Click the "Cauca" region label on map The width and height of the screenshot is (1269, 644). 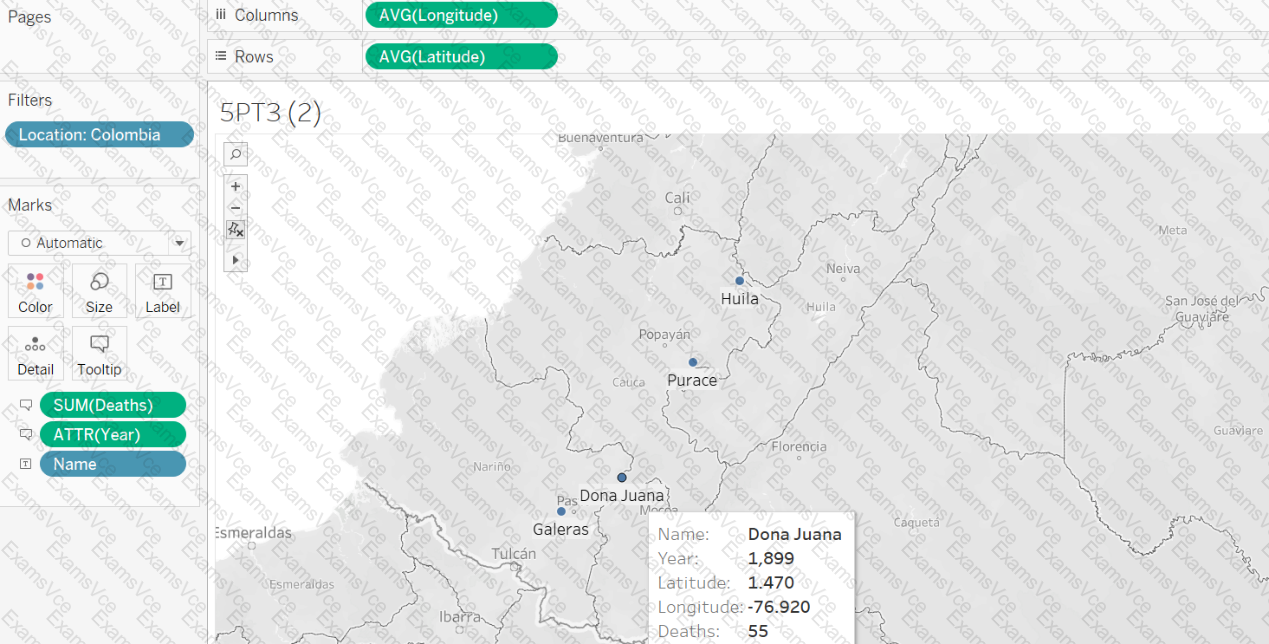click(628, 382)
